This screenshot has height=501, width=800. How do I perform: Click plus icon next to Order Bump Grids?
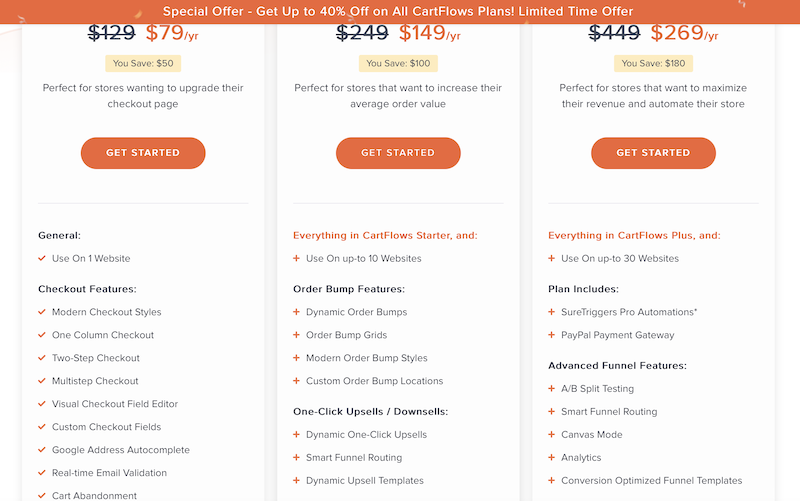tap(297, 335)
